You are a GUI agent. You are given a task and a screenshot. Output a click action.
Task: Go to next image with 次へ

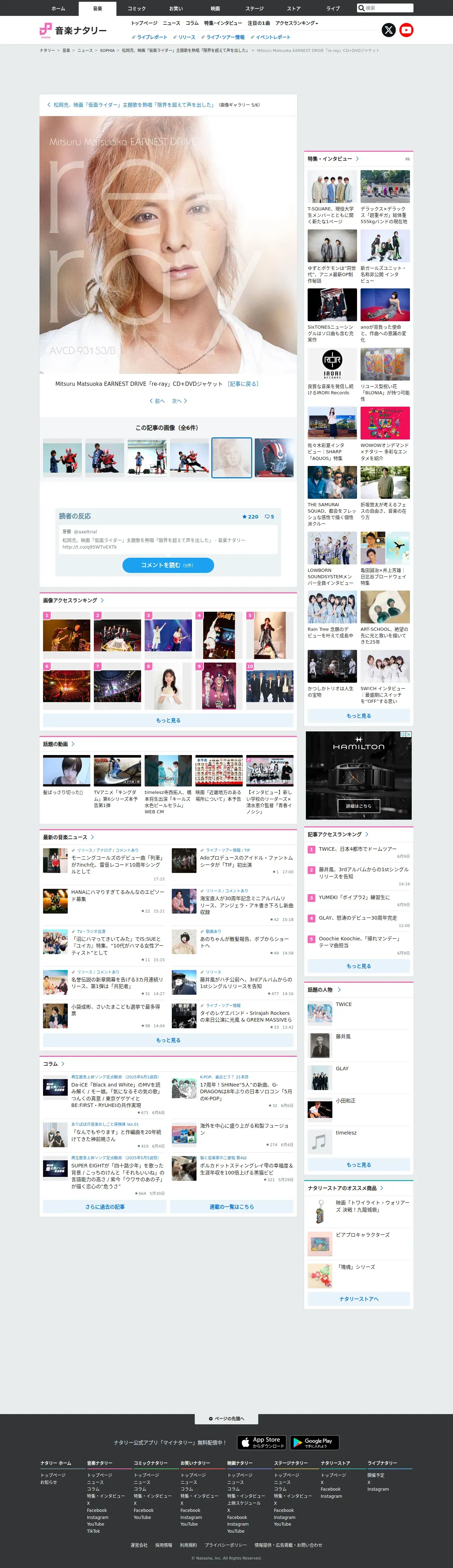(x=179, y=401)
